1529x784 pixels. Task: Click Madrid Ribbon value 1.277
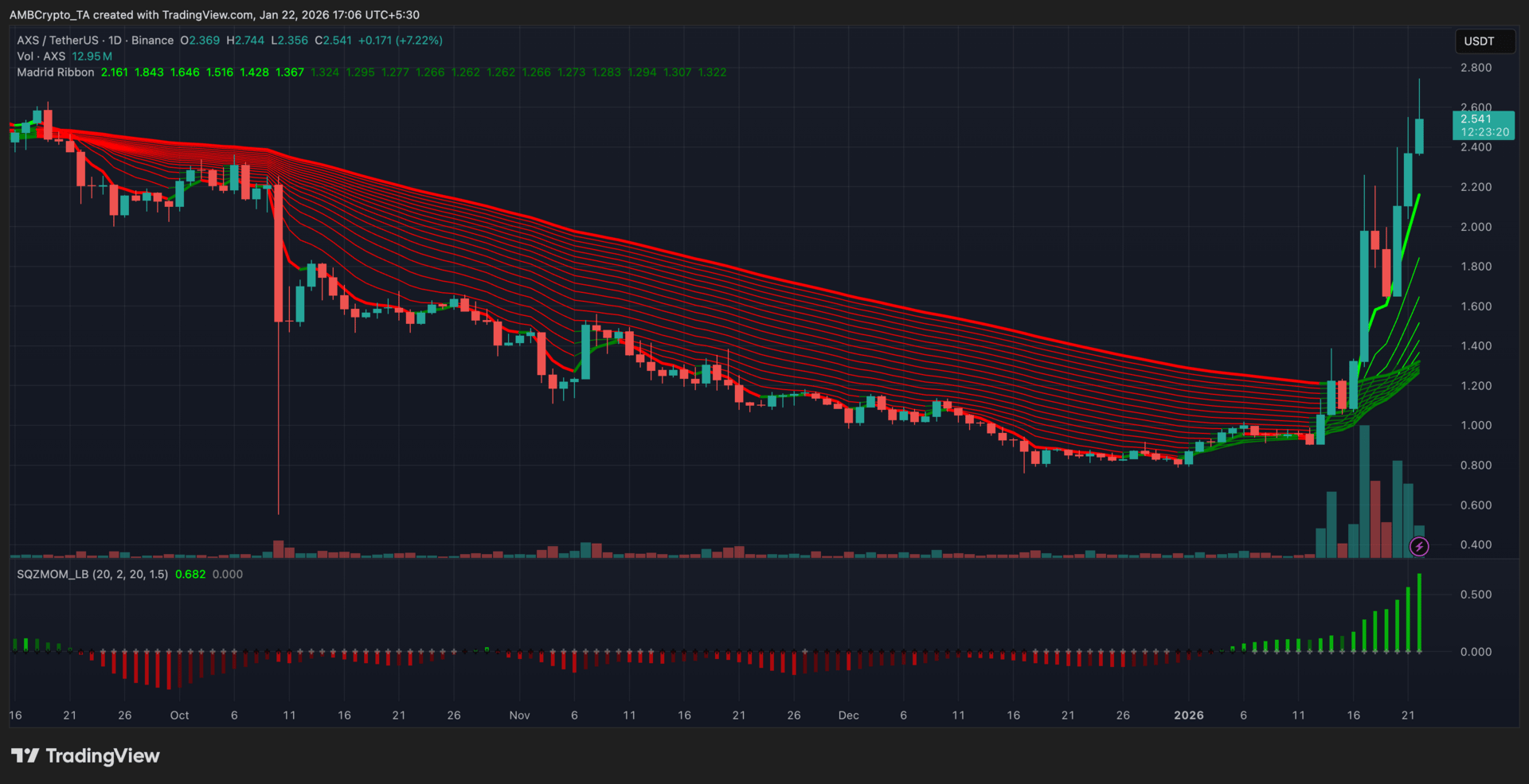395,72
